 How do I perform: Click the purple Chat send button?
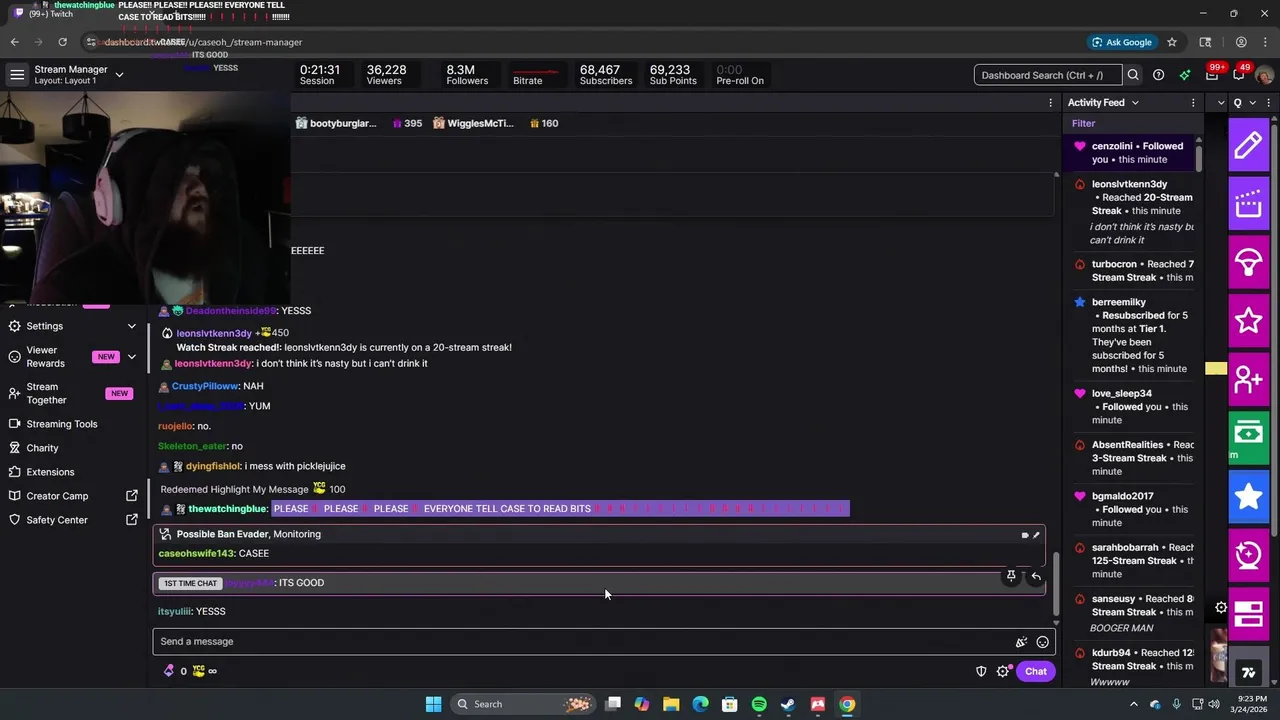[1035, 671]
